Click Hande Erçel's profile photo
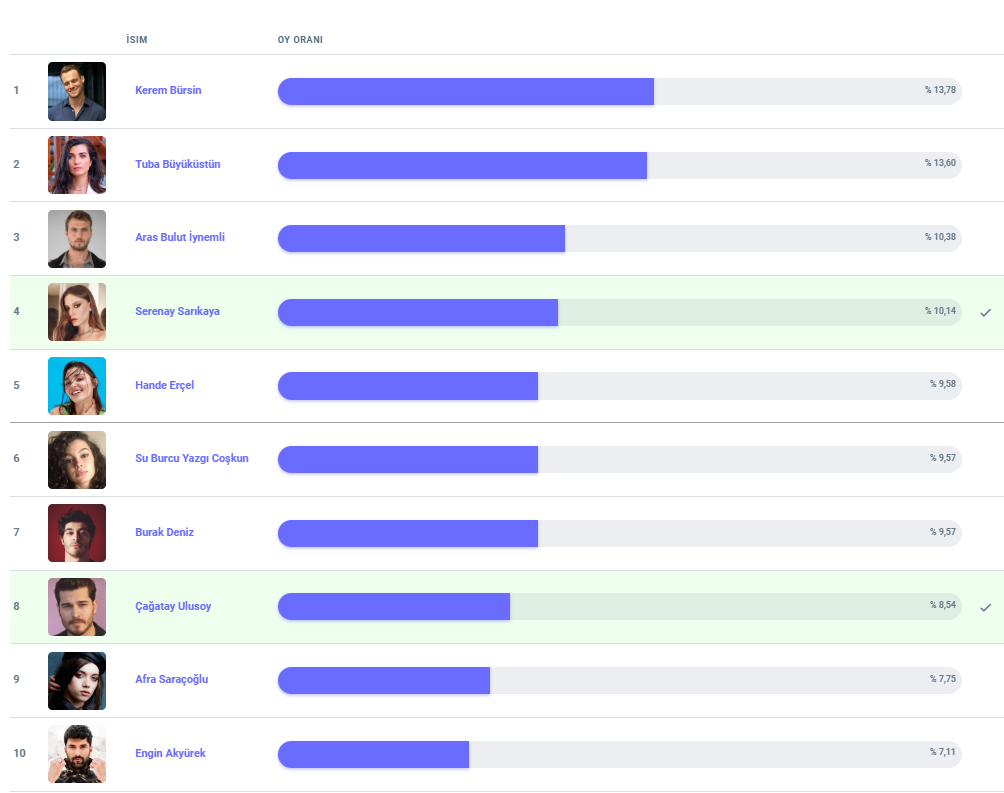The image size is (1004, 793). coord(76,386)
